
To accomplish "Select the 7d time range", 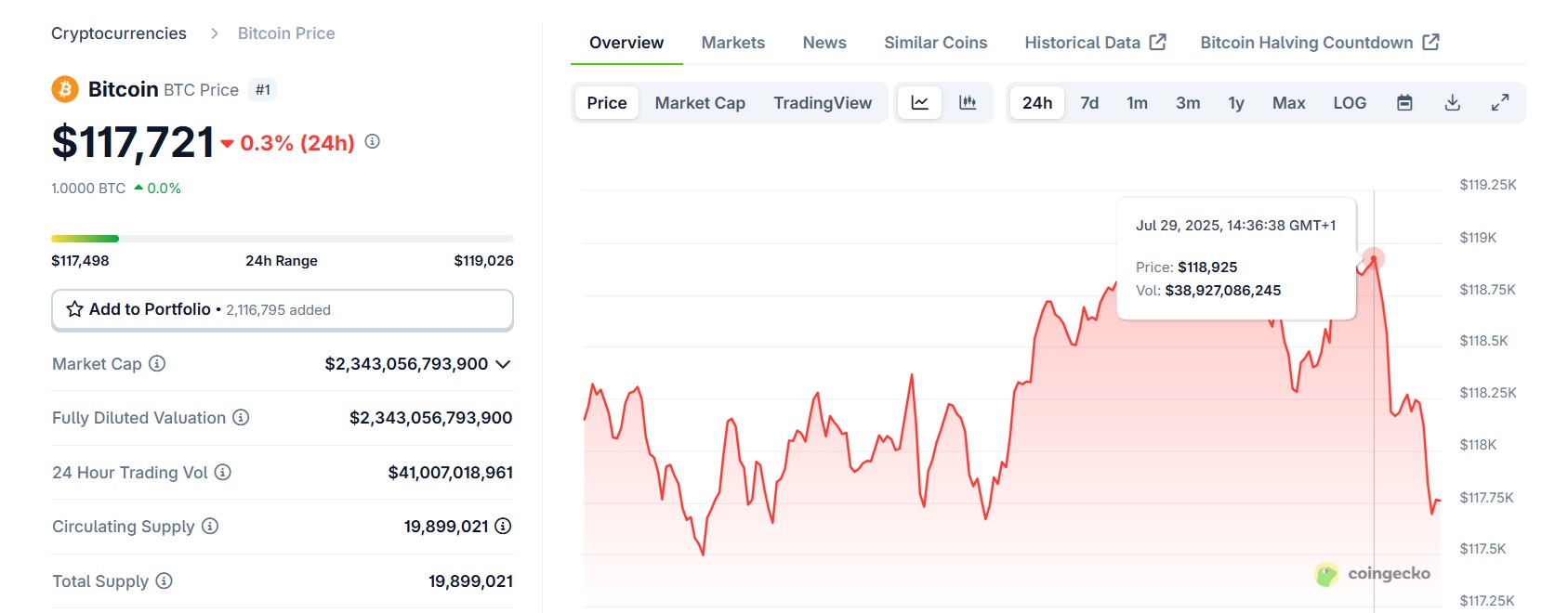I will [x=1089, y=102].
